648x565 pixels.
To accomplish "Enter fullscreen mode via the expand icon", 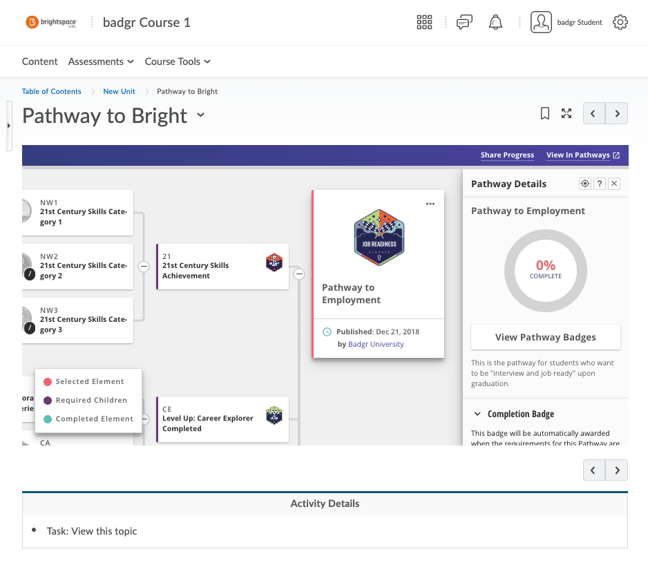I will click(566, 113).
